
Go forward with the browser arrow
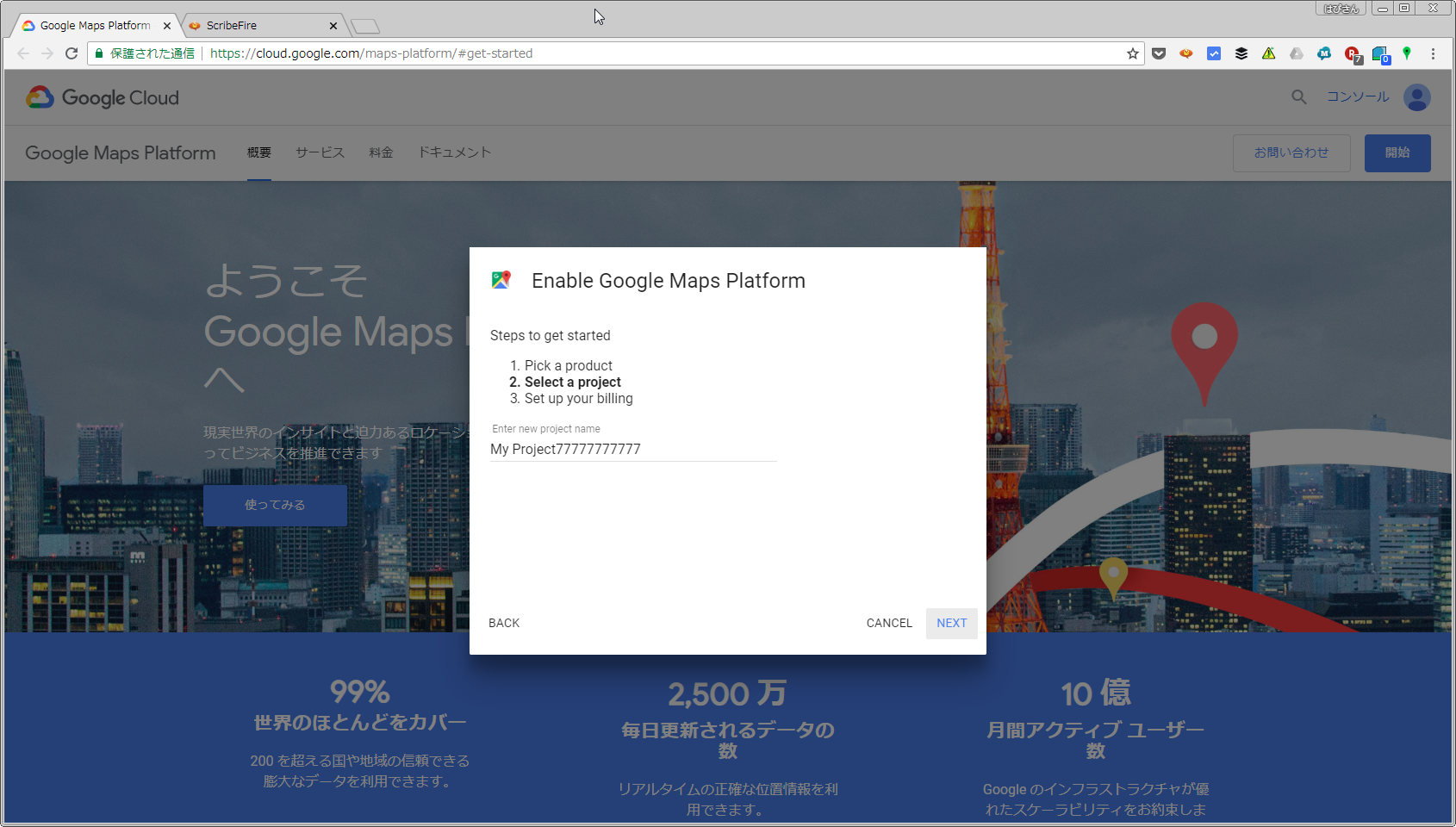(x=47, y=53)
